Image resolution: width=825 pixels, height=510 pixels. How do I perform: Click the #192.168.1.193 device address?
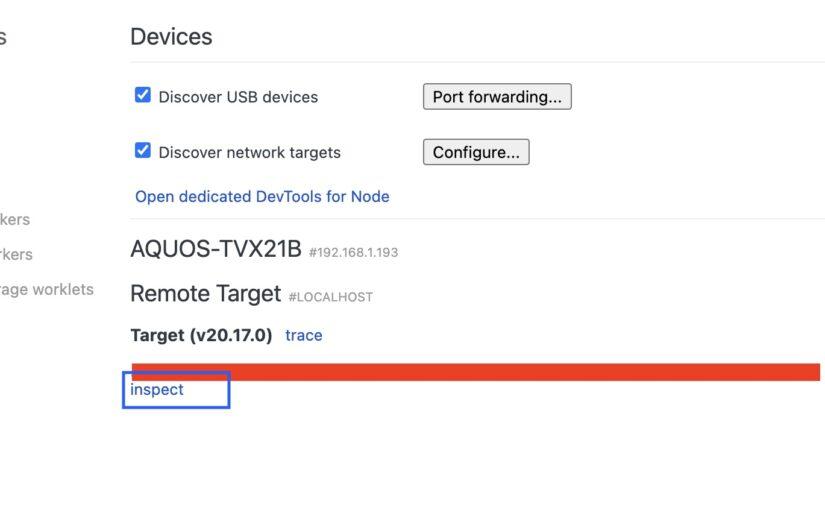tap(353, 252)
